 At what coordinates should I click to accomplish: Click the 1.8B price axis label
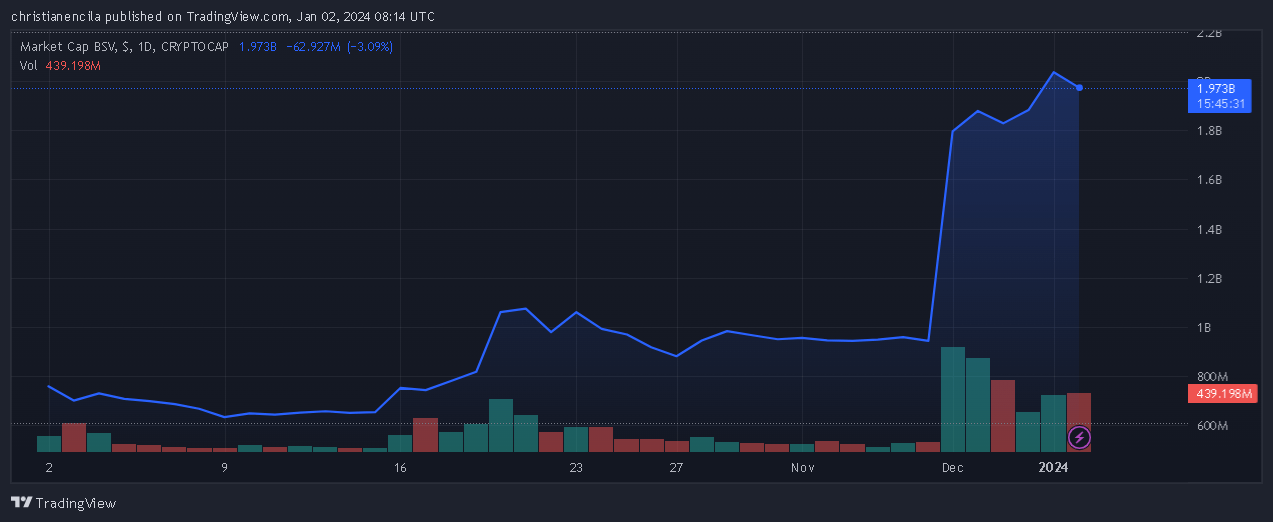(1210, 131)
